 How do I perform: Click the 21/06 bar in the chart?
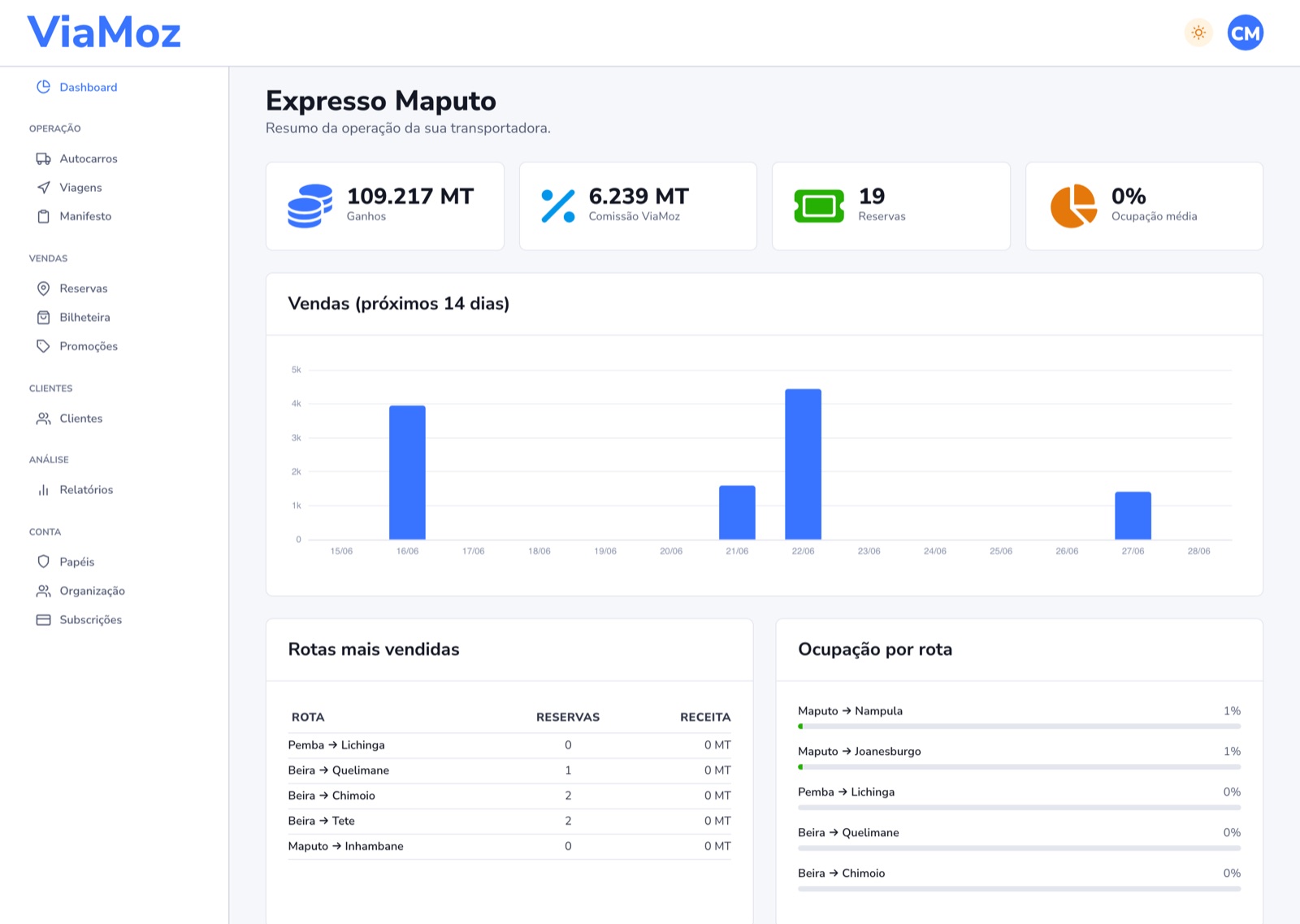[x=737, y=513]
